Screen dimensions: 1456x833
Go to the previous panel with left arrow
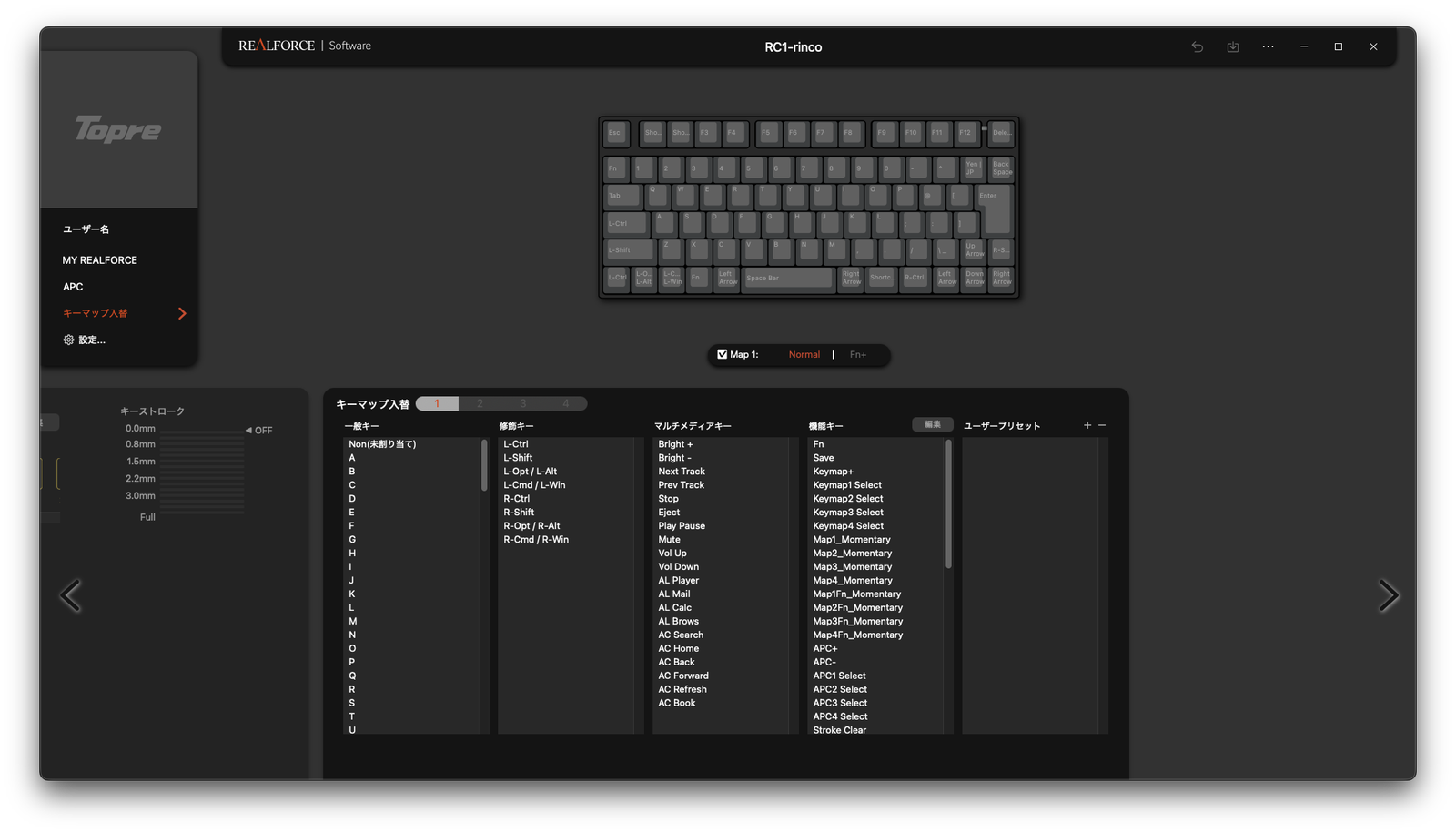pos(70,595)
